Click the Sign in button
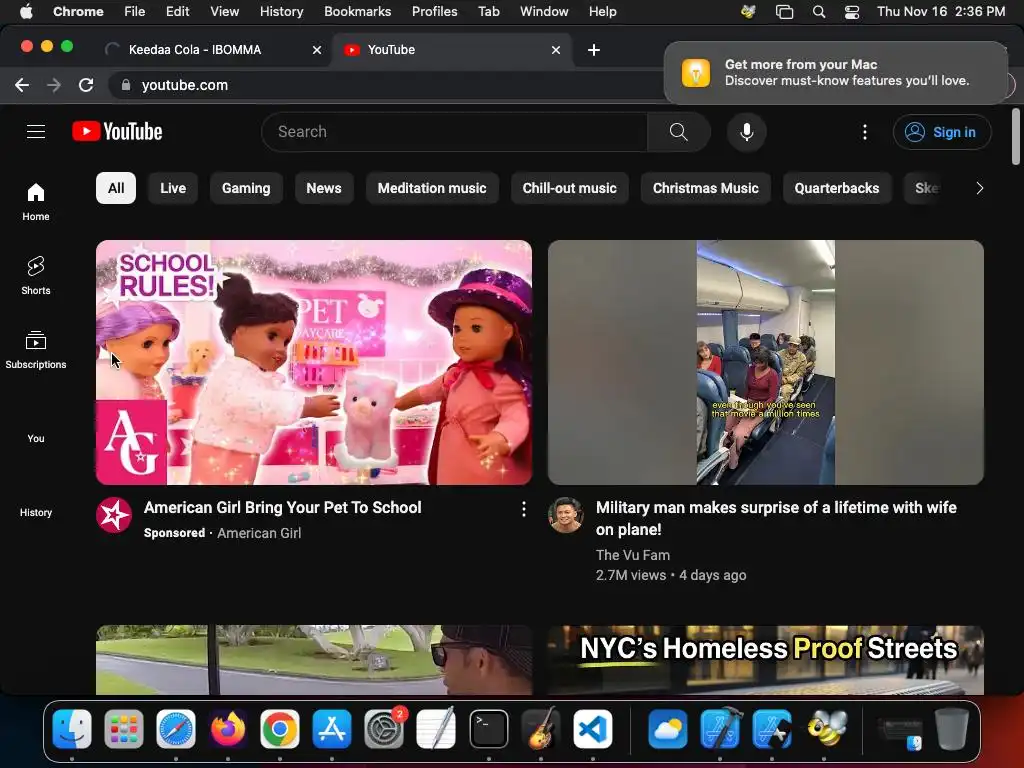 point(942,132)
